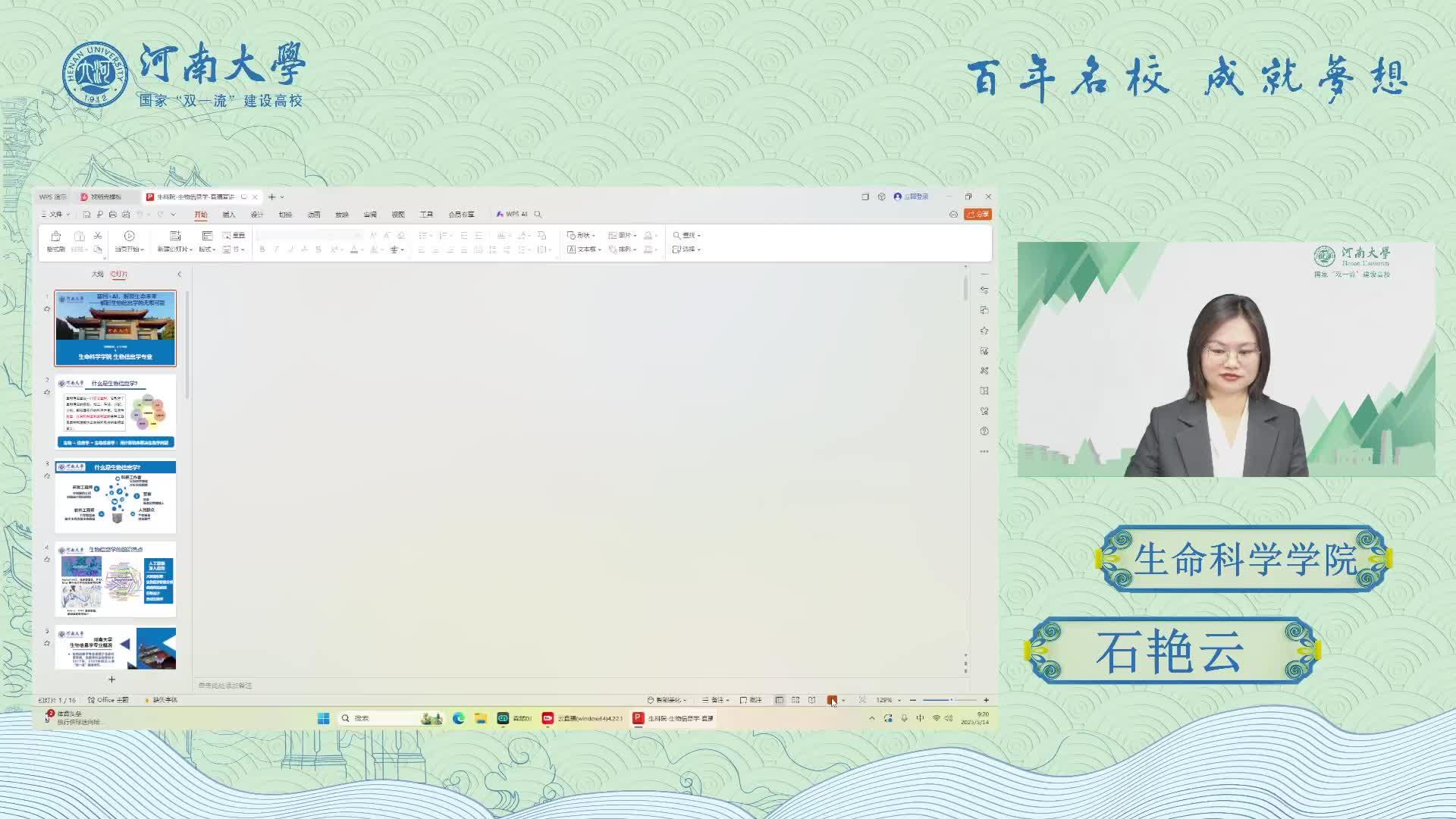Expand quick access toolbar chevron

pos(173,215)
